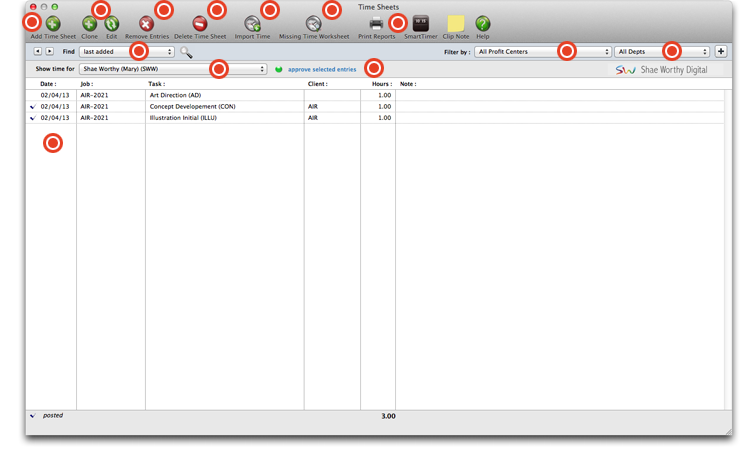753x449 pixels.
Task: Click the Remove Entries icon
Action: [146, 23]
